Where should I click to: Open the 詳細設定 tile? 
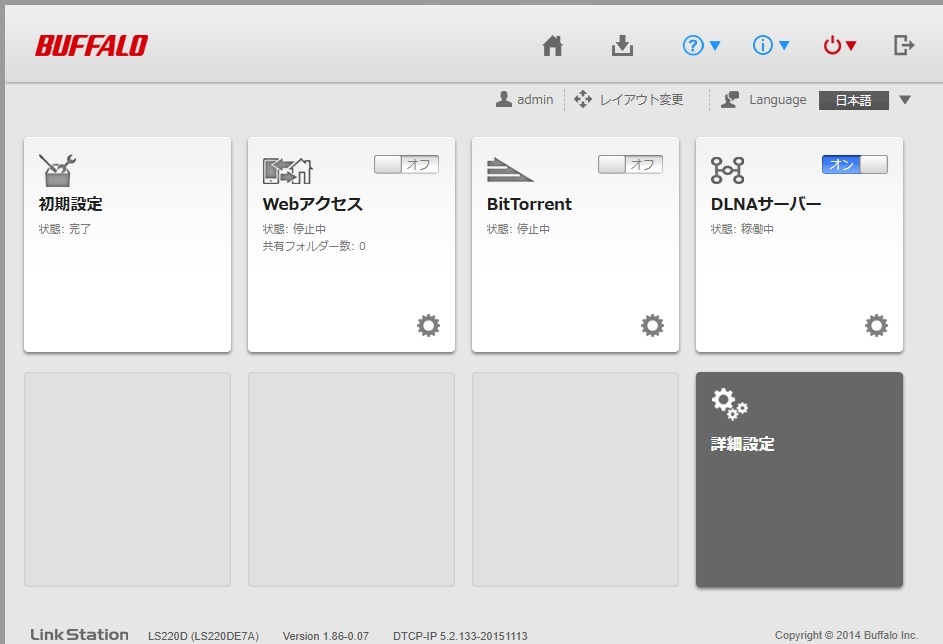(x=799, y=479)
